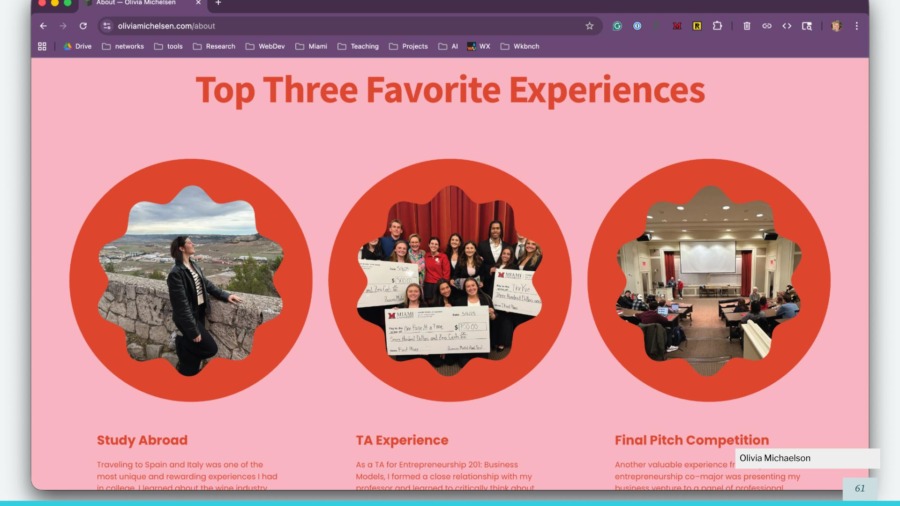This screenshot has height=506, width=900.
Task: Click the Study Abroad photo
Action: [191, 280]
